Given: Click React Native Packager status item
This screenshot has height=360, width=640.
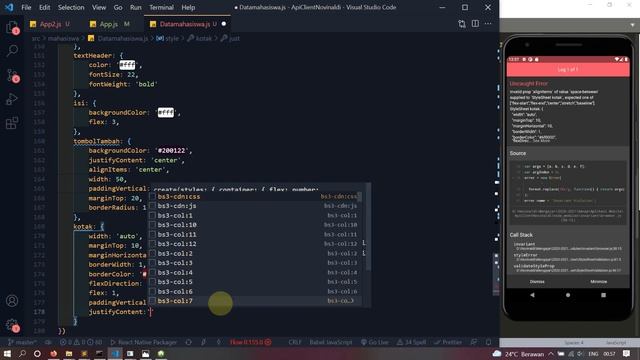Looking at the screenshot, I should pos(144,342).
